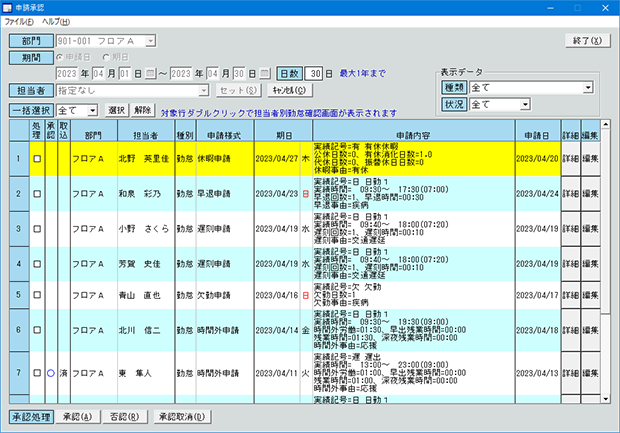
Task: Click the セット(S) button
Action: click(238, 90)
